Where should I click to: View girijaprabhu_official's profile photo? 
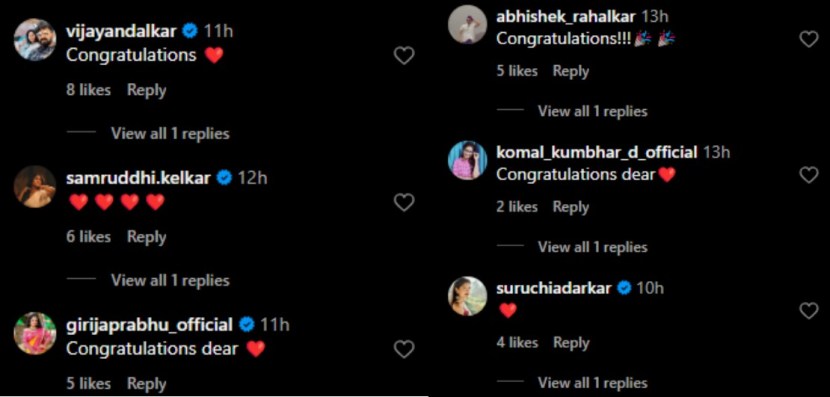coord(35,333)
